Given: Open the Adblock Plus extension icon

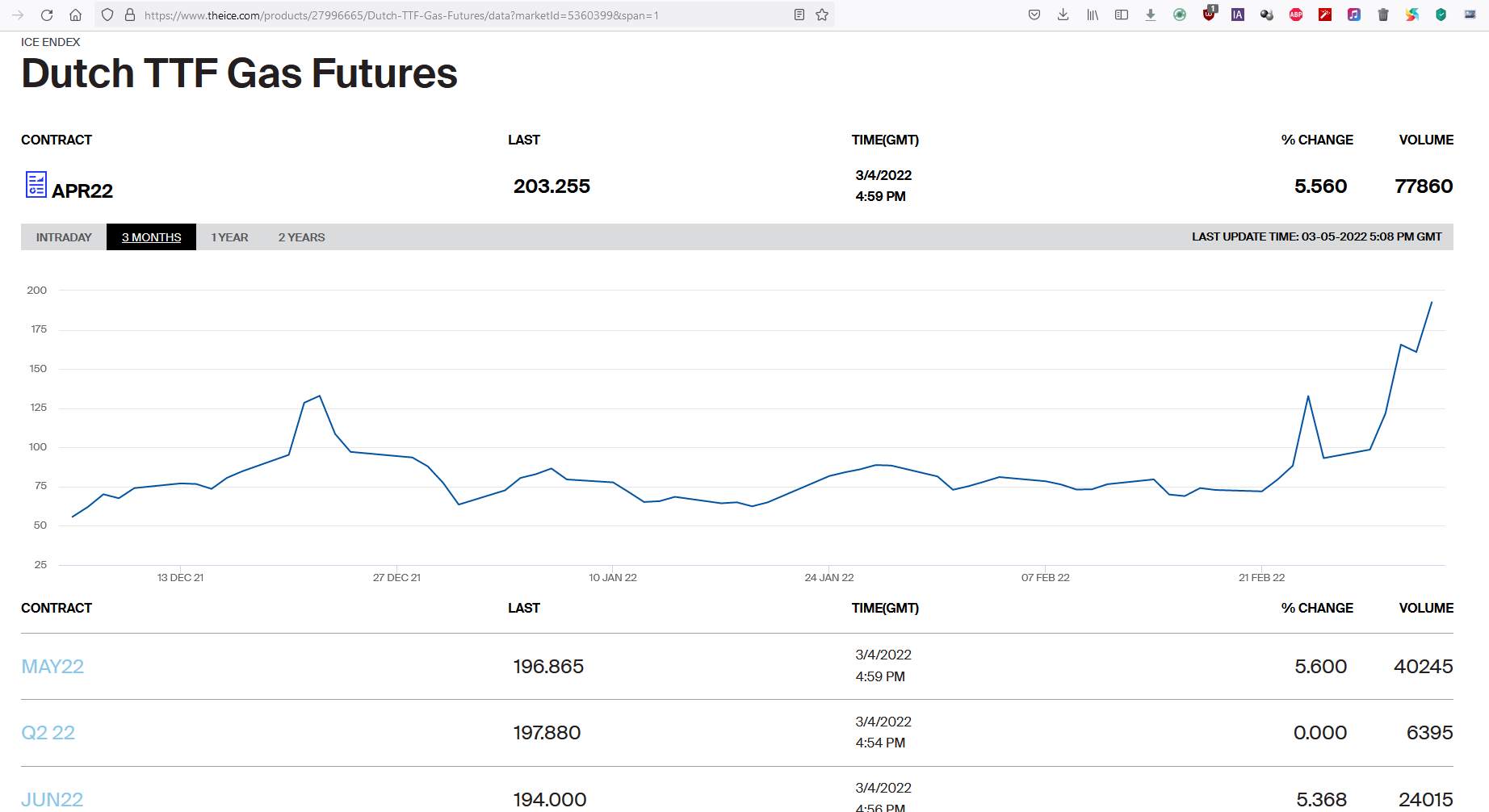Looking at the screenshot, I should tap(1295, 15).
